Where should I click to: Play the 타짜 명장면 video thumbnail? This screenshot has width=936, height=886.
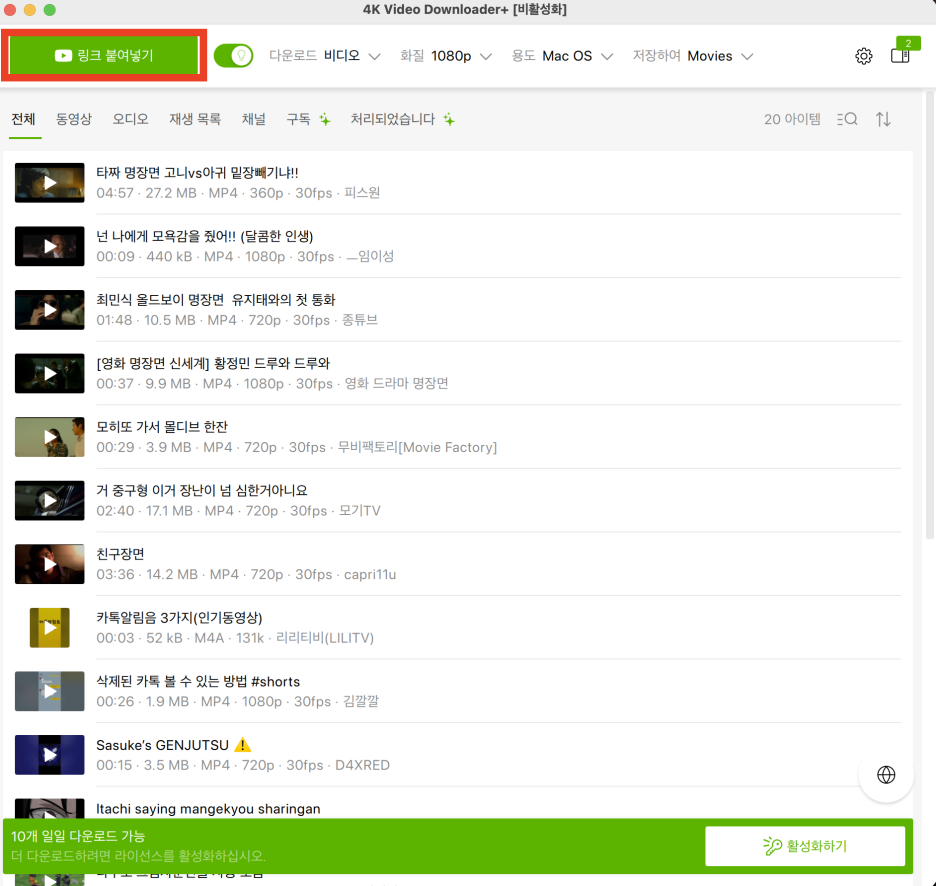pos(50,183)
